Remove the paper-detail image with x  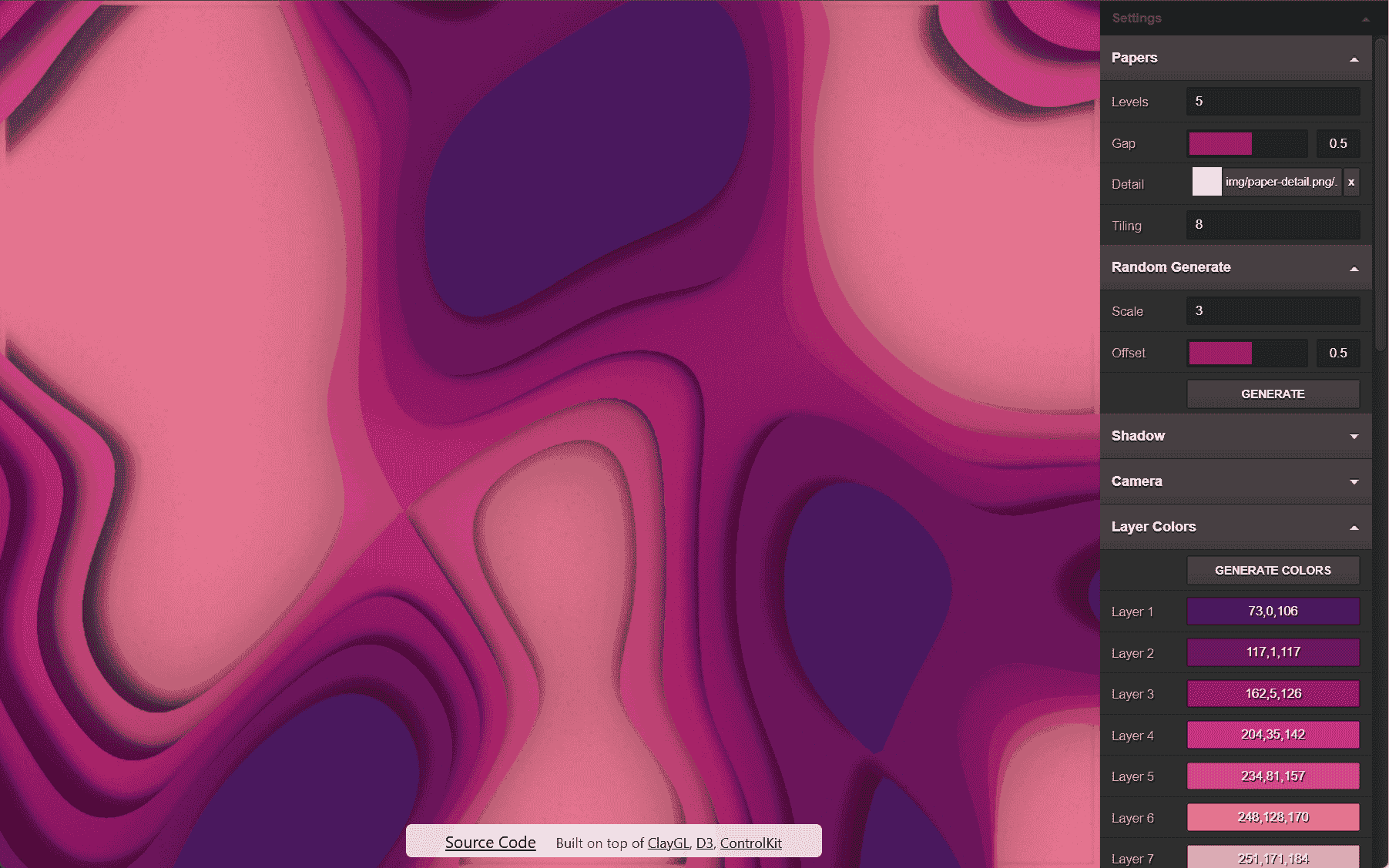1351,183
